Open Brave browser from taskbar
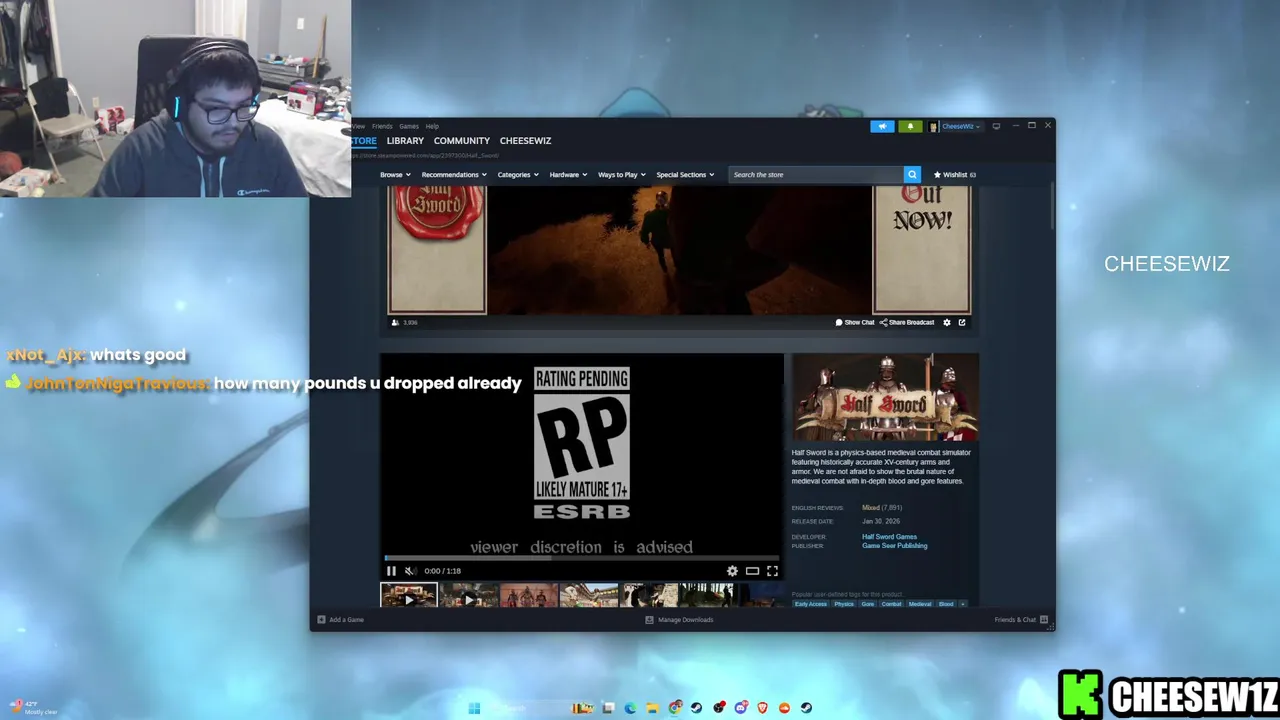The height and width of the screenshot is (720, 1280). coord(763,708)
